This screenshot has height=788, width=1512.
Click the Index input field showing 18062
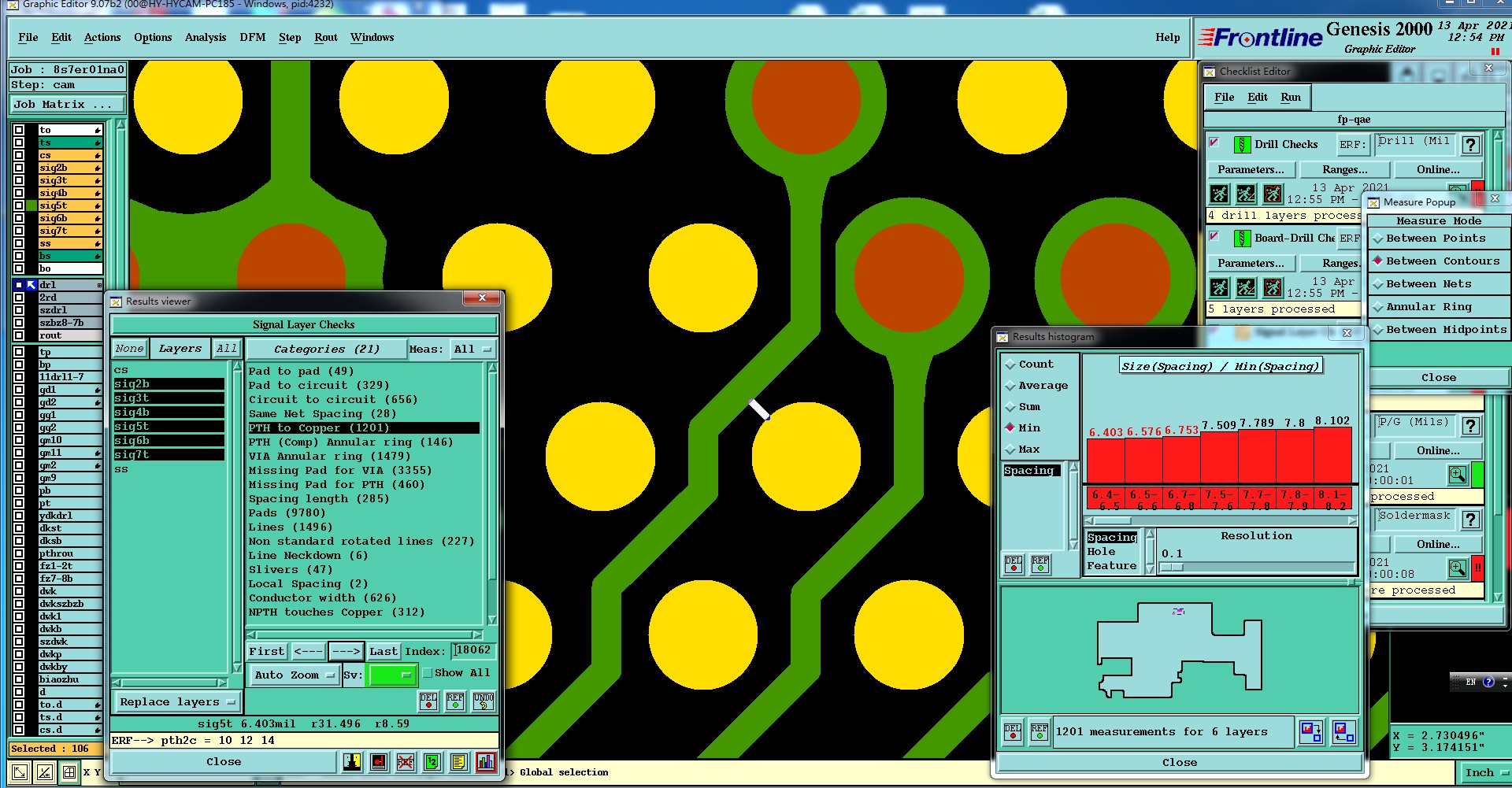pos(473,651)
